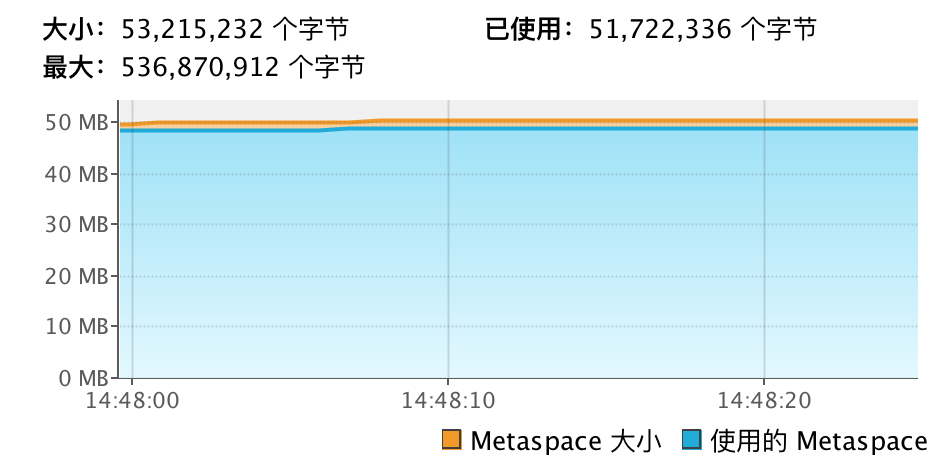The height and width of the screenshot is (470, 952).
Task: Click the 已使用 heading label
Action: point(529,30)
